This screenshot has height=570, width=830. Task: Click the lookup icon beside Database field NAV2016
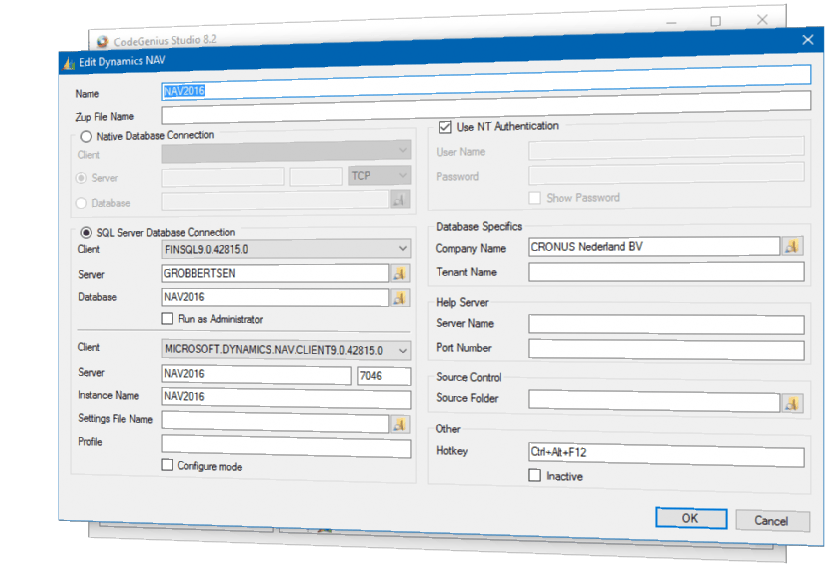pyautogui.click(x=400, y=298)
